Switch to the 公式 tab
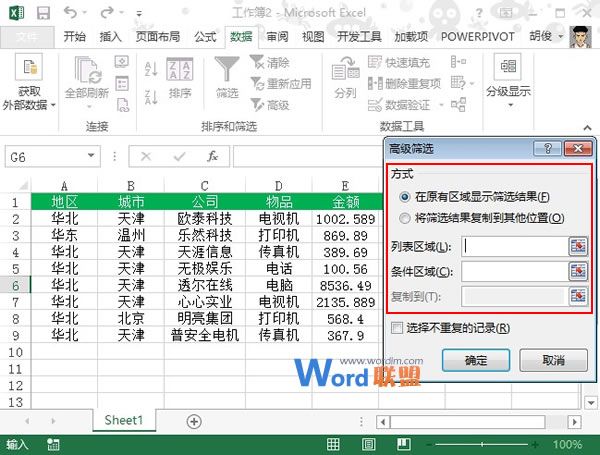Screen dimensions: 600x455 tap(205, 37)
